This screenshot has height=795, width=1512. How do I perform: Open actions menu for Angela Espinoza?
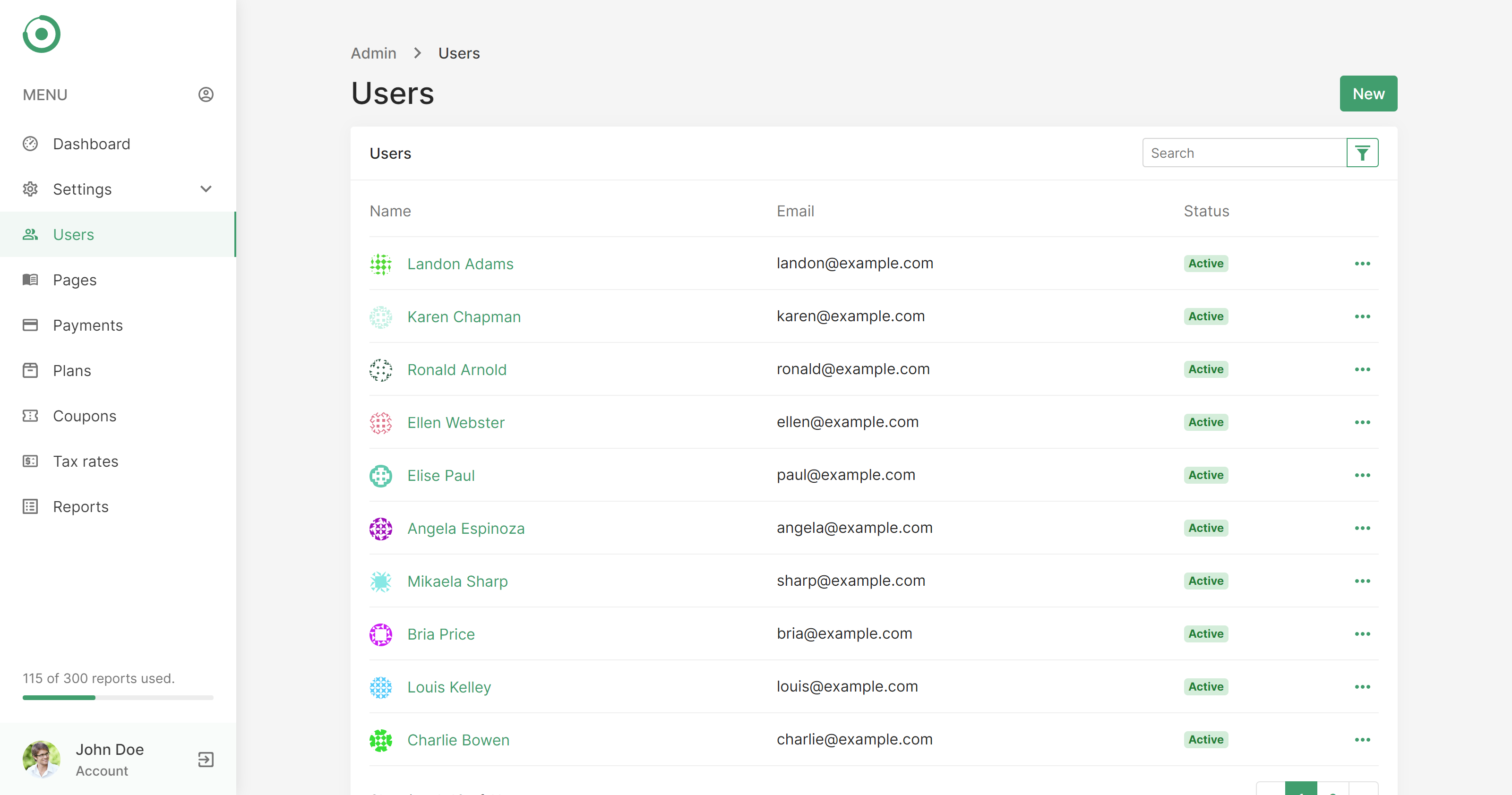coord(1362,529)
